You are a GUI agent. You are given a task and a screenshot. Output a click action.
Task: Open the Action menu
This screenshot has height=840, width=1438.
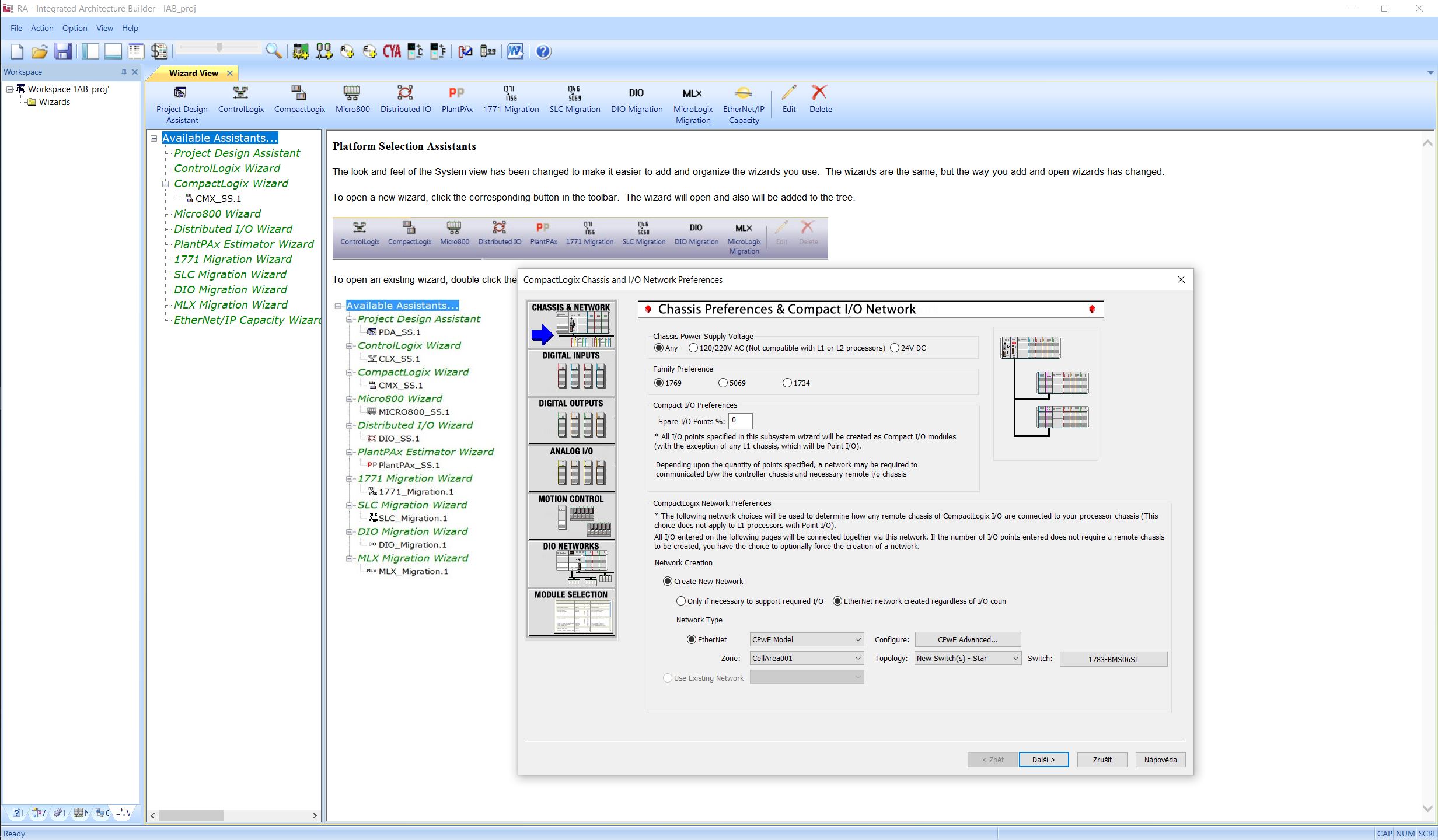tap(42, 28)
